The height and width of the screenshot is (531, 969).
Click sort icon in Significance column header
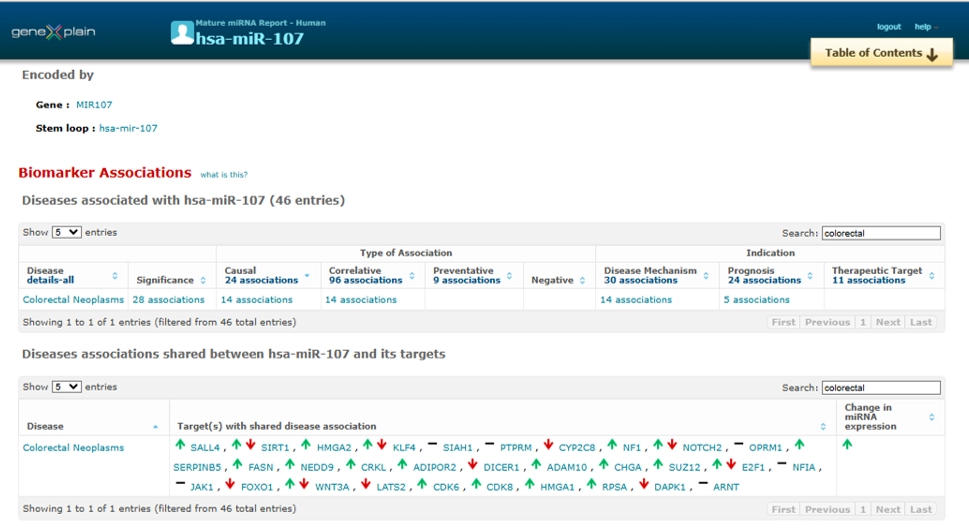pyautogui.click(x=205, y=280)
